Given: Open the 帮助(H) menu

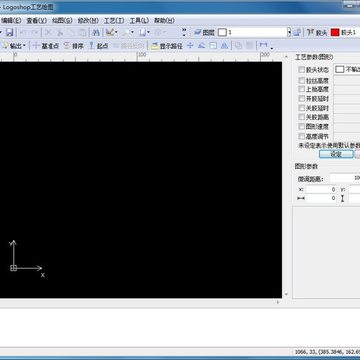Looking at the screenshot, I should point(164,21).
